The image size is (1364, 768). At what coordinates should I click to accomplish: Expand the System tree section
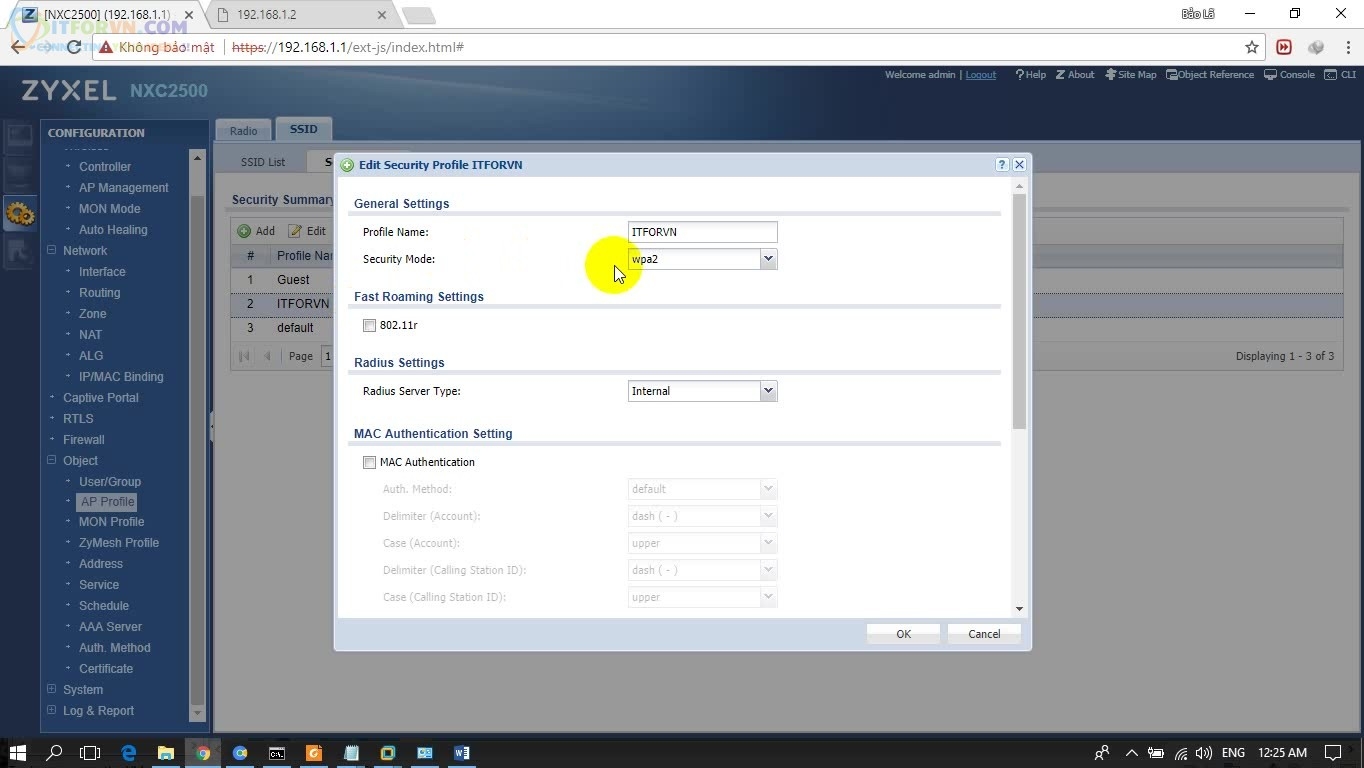pos(52,689)
